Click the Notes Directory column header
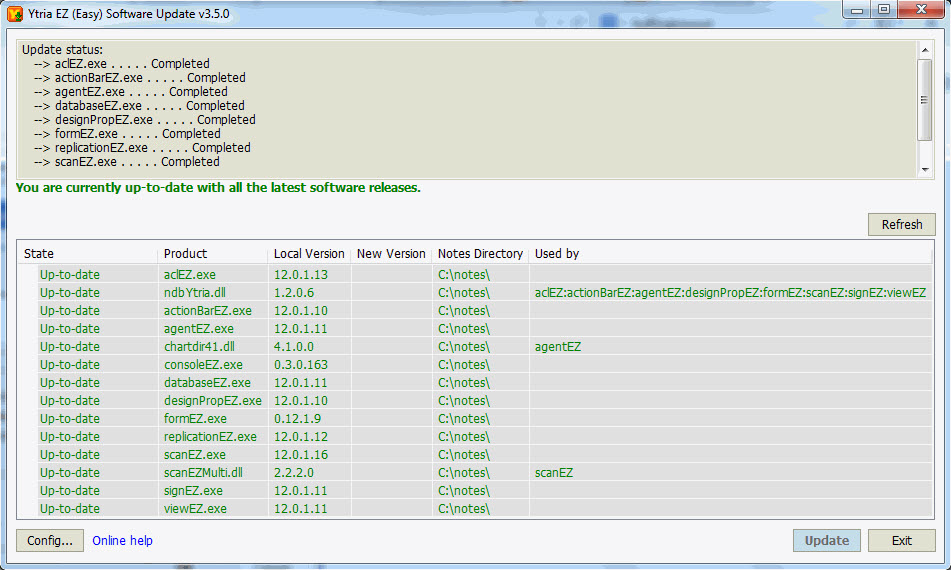Screen dimensions: 951x570 (480, 253)
